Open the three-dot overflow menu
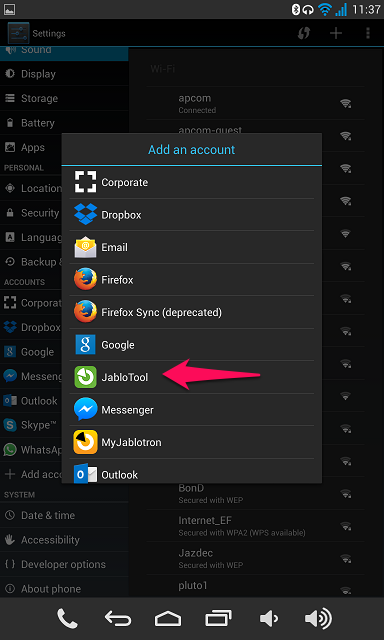This screenshot has width=384, height=640. [368, 33]
